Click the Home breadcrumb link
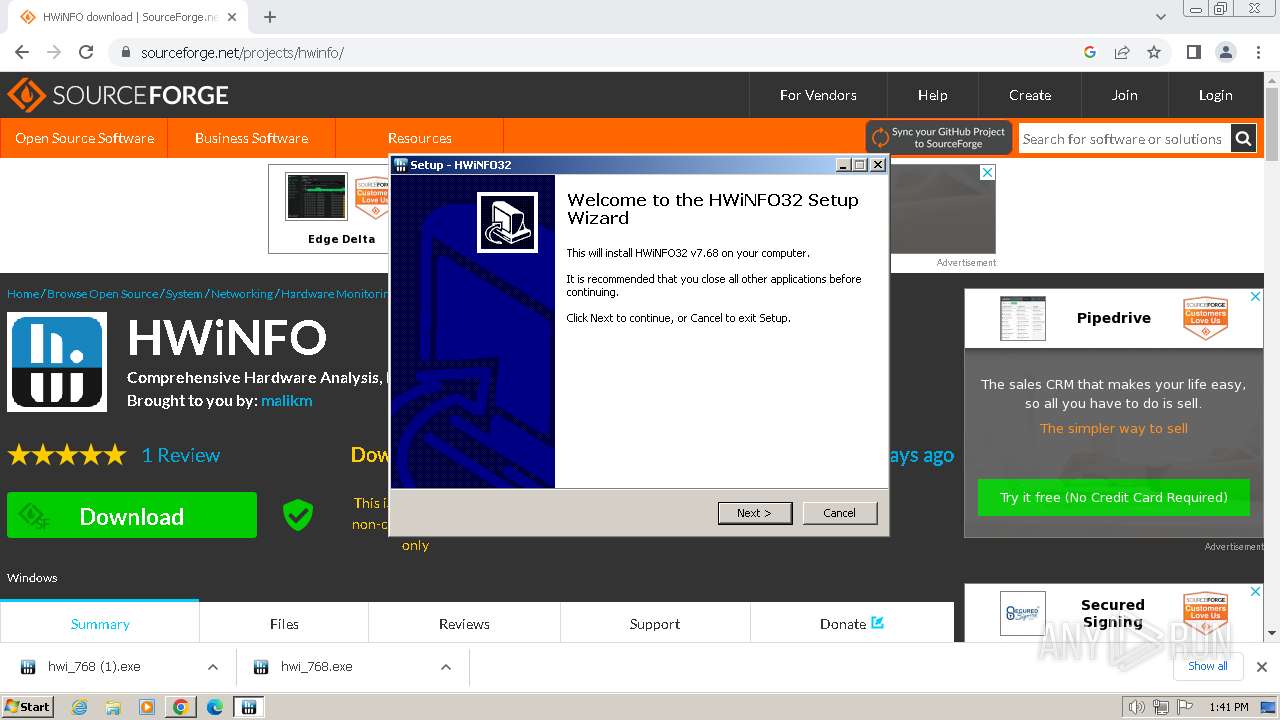The width and height of the screenshot is (1280, 720). pyautogui.click(x=23, y=294)
